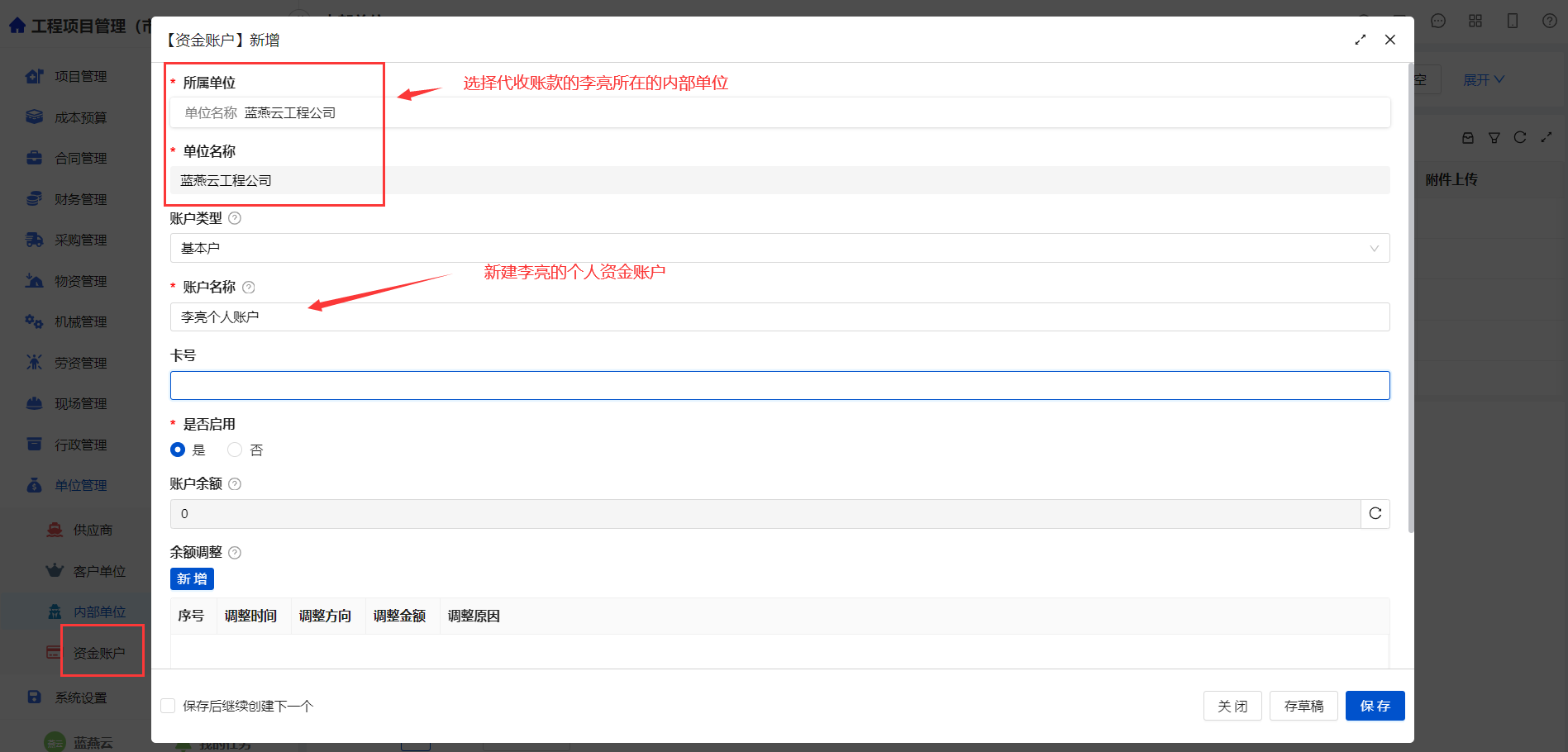Click the 资金账户 card icon
The height and width of the screenshot is (752, 1568).
coord(54,653)
